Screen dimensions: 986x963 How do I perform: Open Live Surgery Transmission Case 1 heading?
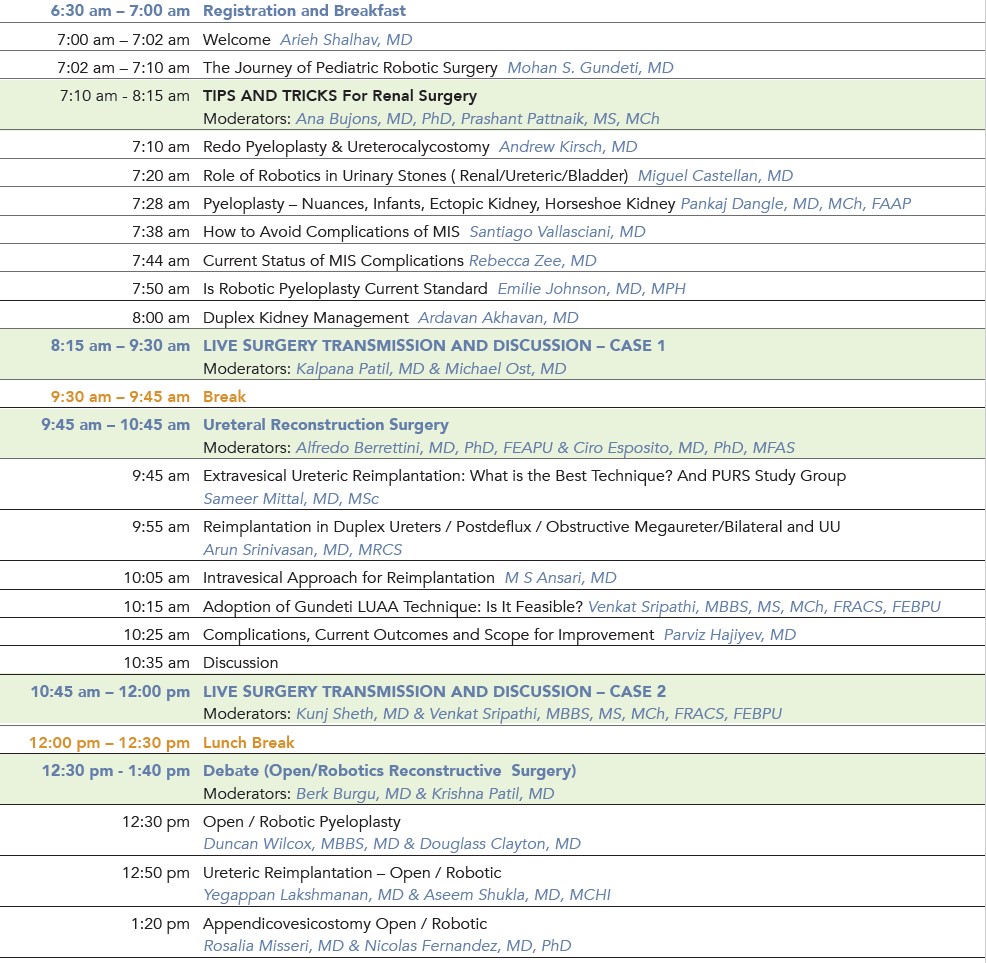434,346
